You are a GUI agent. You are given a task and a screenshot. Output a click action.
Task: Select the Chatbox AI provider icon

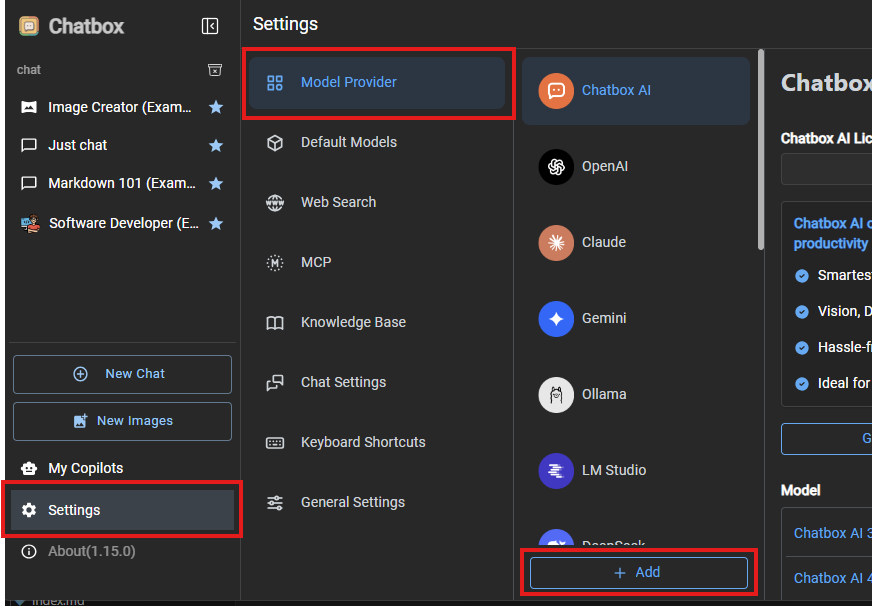click(x=556, y=91)
